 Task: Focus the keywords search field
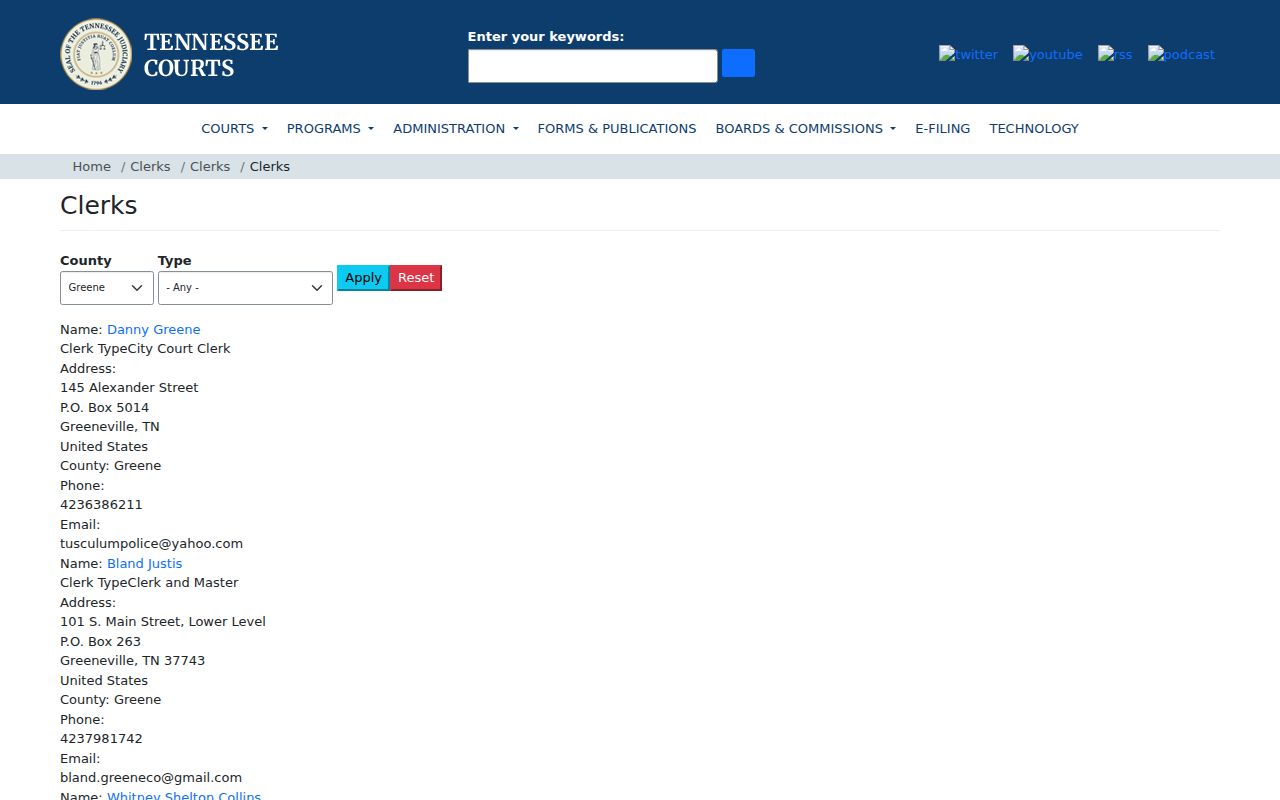(593, 66)
